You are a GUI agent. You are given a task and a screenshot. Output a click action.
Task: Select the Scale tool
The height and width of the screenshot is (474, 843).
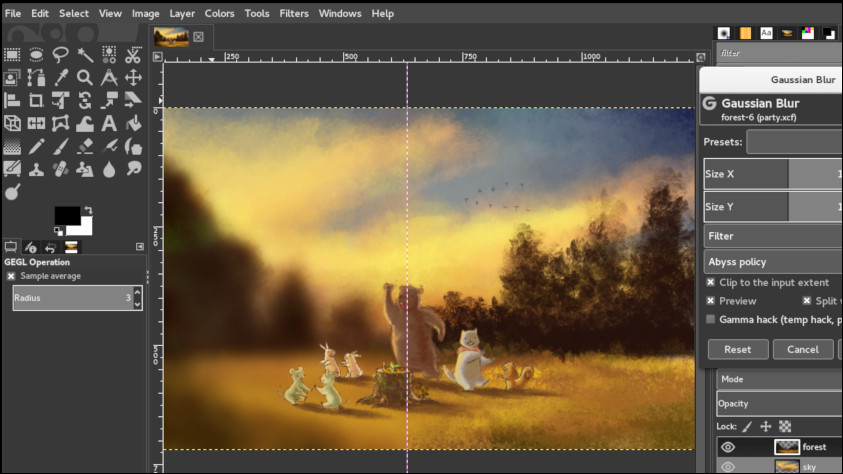109,100
